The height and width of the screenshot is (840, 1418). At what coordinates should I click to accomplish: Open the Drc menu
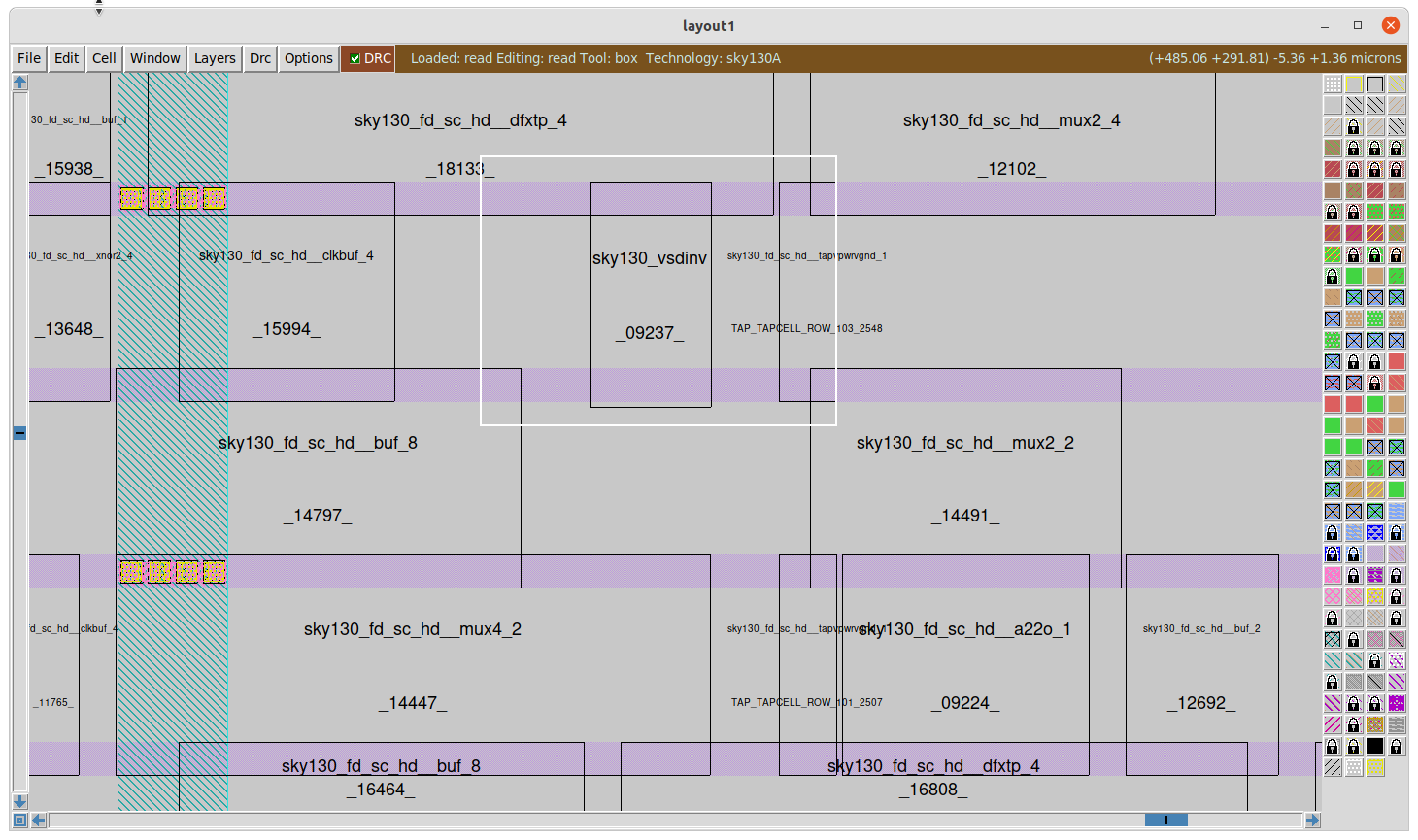tap(259, 58)
